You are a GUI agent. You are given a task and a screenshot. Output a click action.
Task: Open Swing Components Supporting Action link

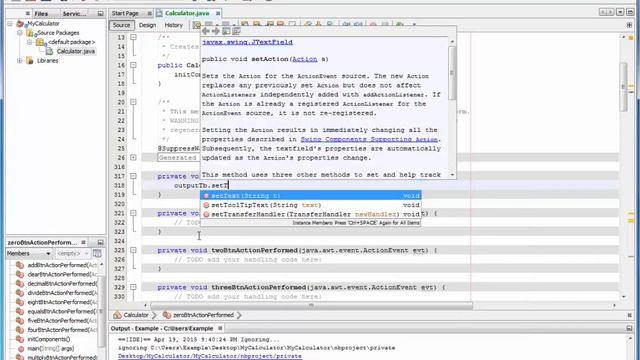[369, 140]
